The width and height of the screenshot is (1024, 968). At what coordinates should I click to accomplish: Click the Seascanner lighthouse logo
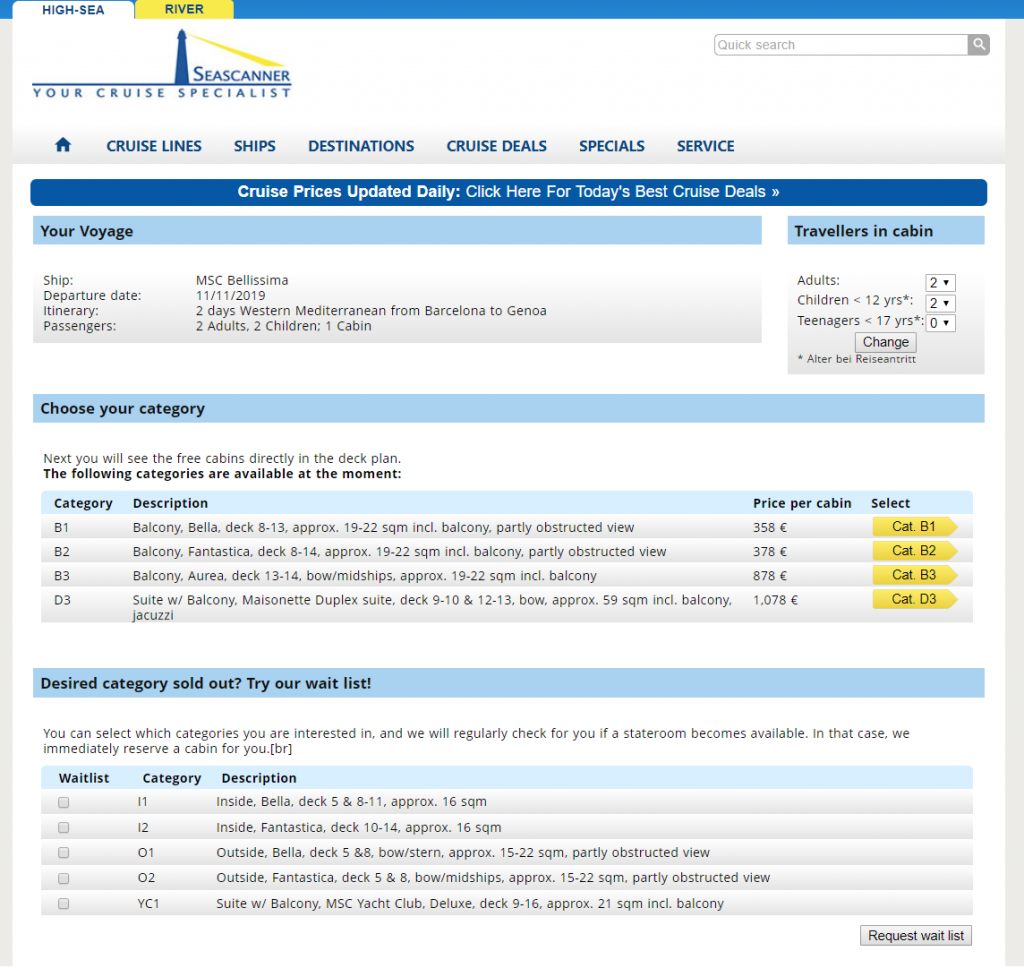162,64
